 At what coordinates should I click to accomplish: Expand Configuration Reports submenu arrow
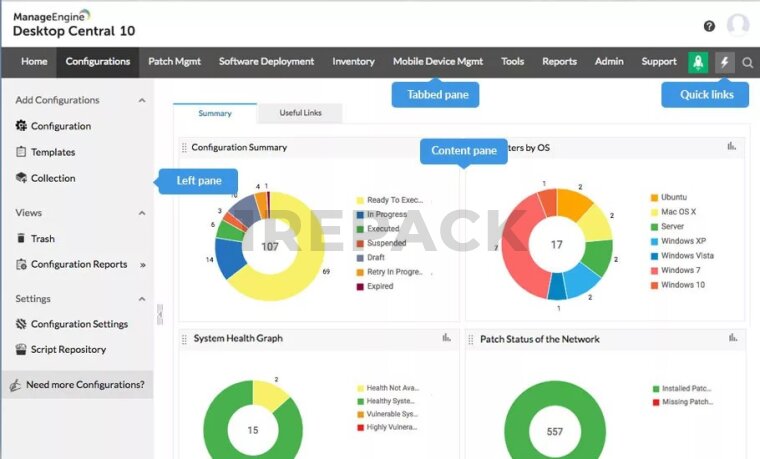[142, 265]
